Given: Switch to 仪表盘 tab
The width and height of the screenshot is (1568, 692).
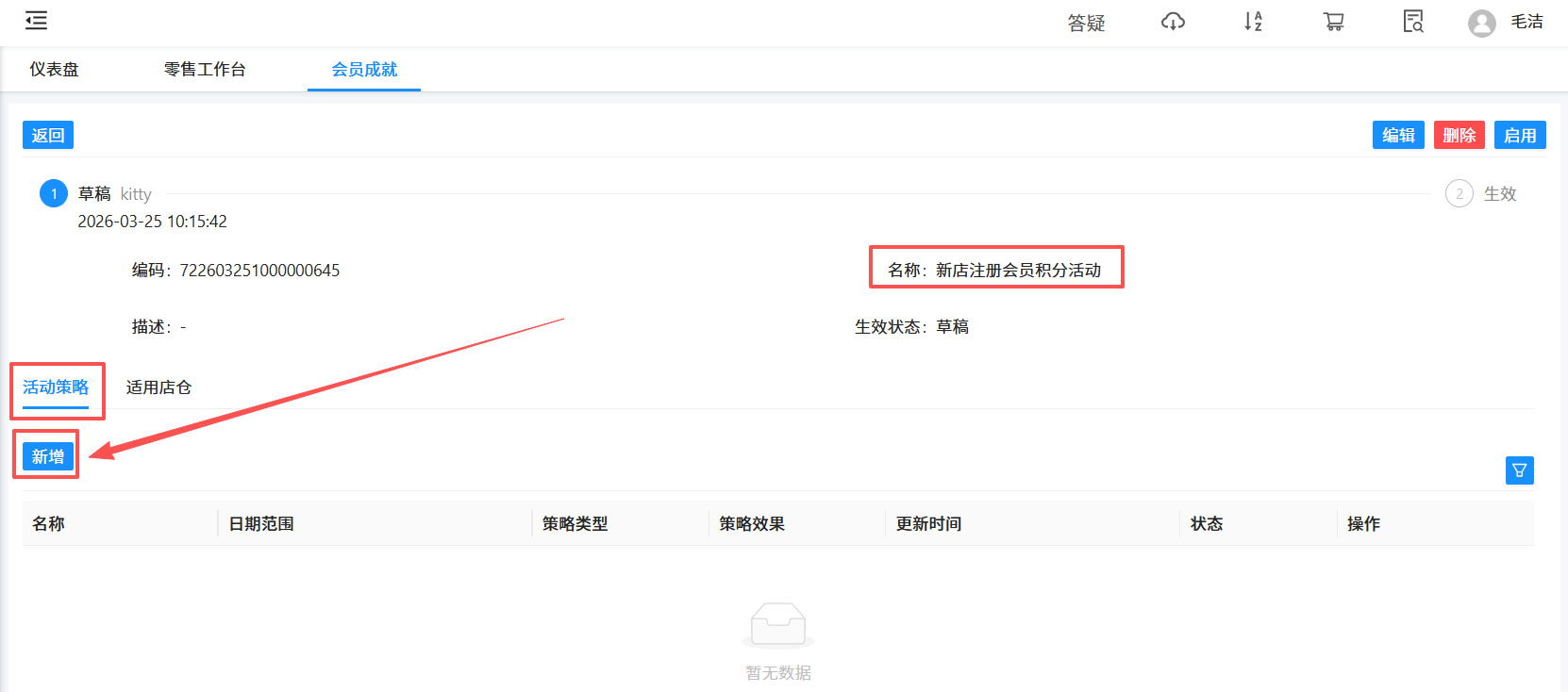Looking at the screenshot, I should (x=54, y=70).
